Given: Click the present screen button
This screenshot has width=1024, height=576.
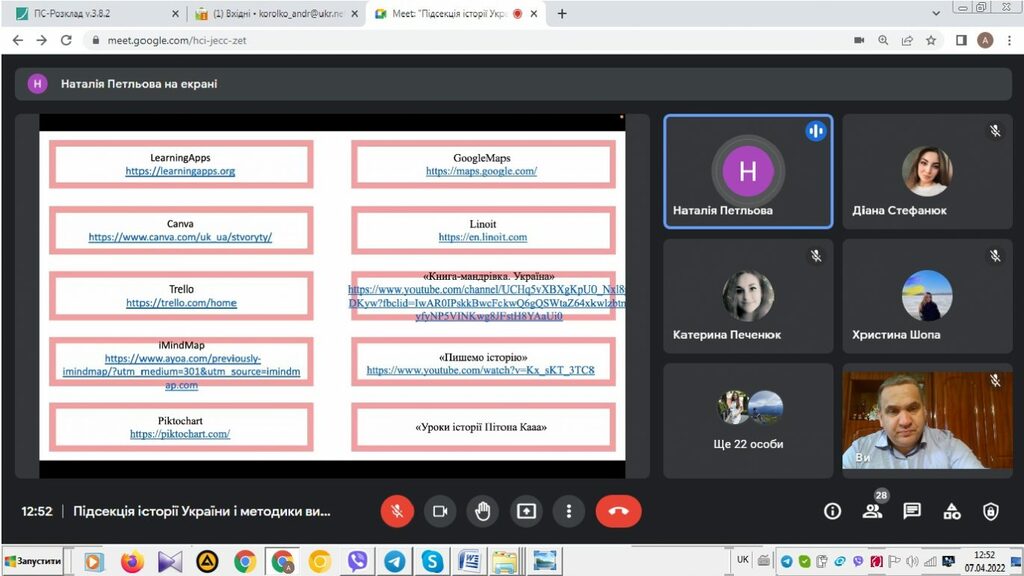Looking at the screenshot, I should coord(526,511).
